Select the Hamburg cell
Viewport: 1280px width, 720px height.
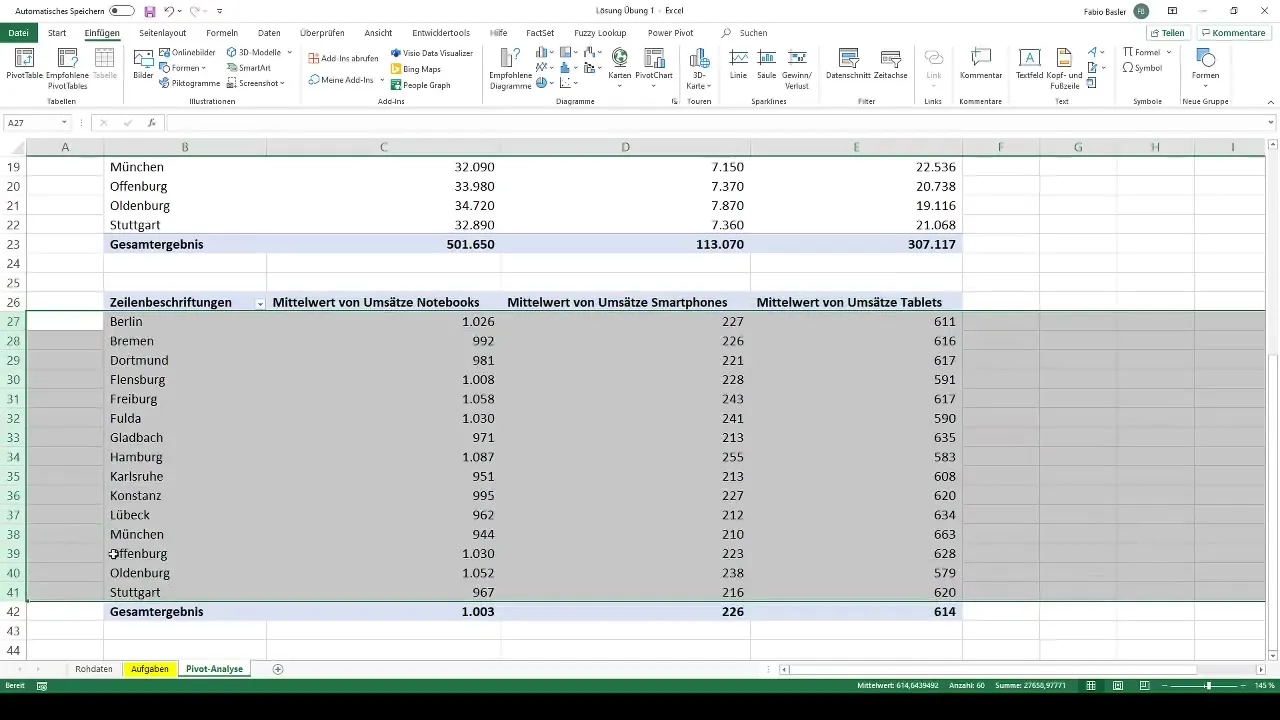tap(185, 457)
